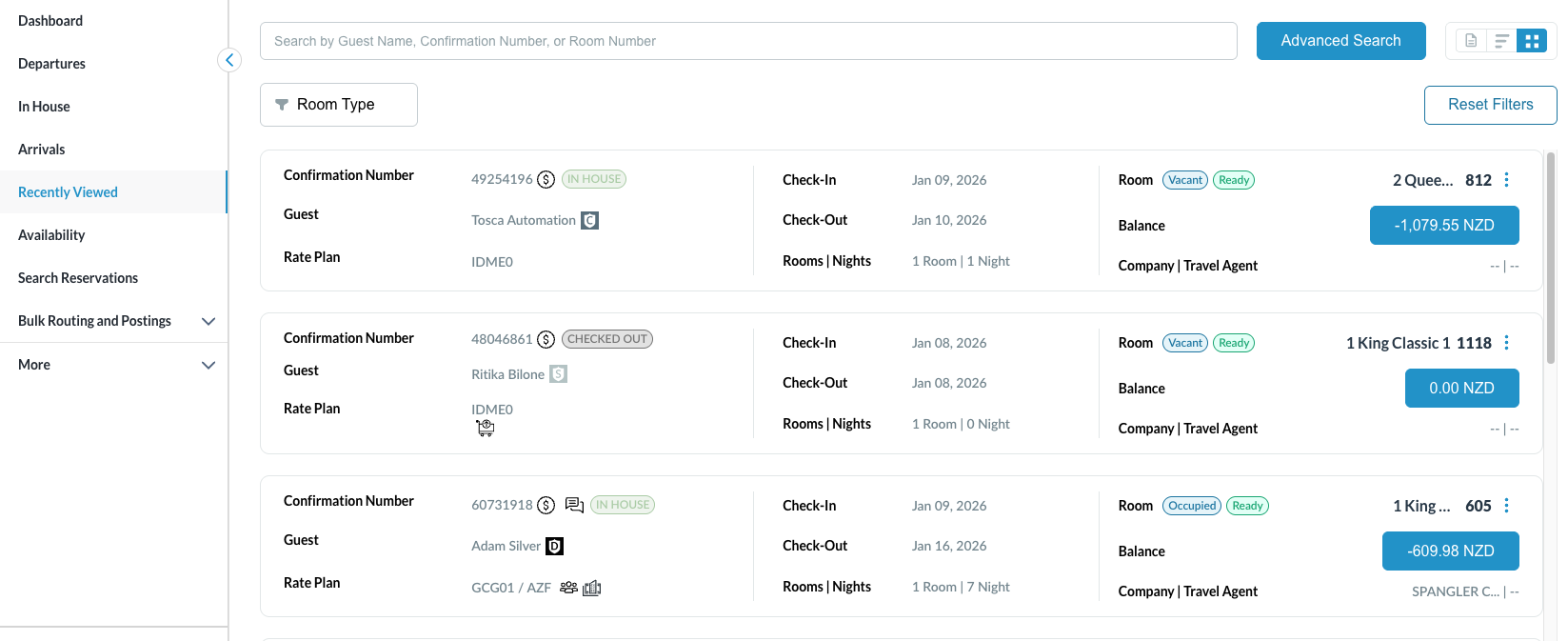
Task: Go to Arrivals in the sidebar
Action: 42,150
